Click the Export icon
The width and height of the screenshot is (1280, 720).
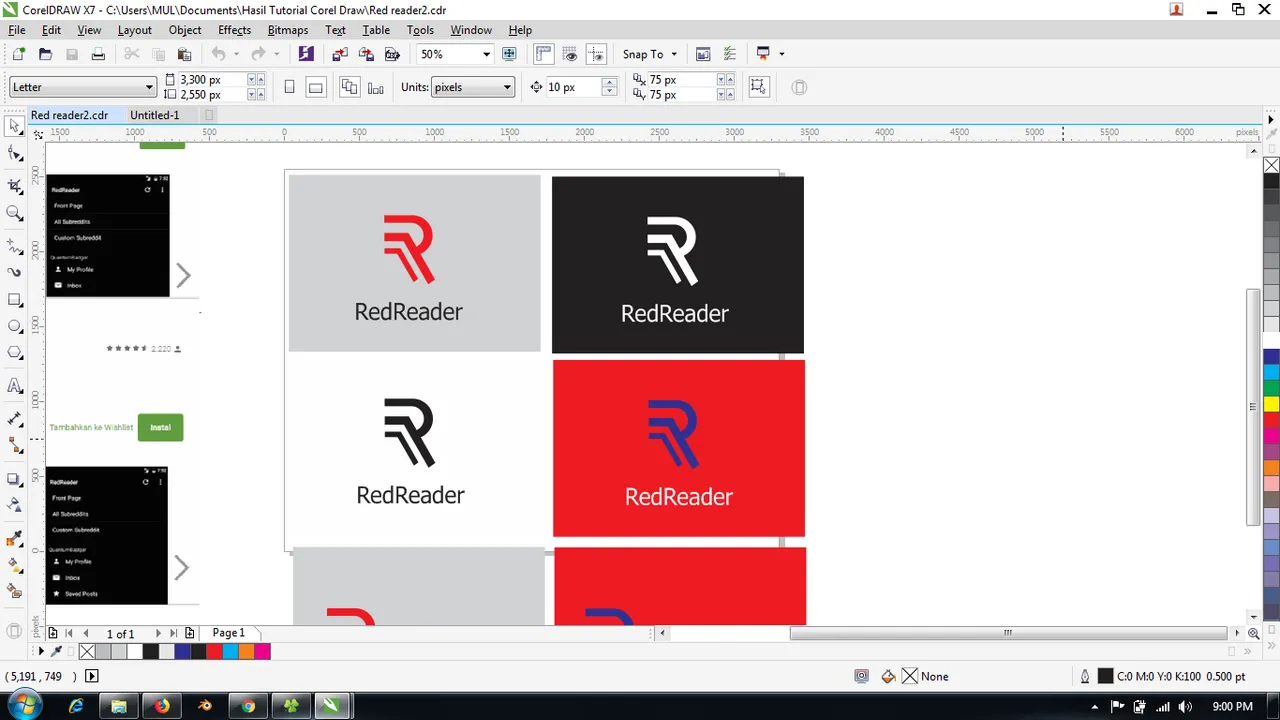[x=366, y=54]
